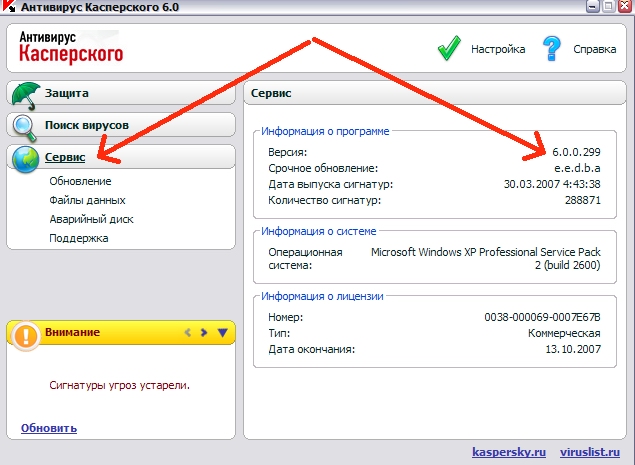Open Аварийный диск in the sidebar
635x465 pixels.
coord(91,219)
